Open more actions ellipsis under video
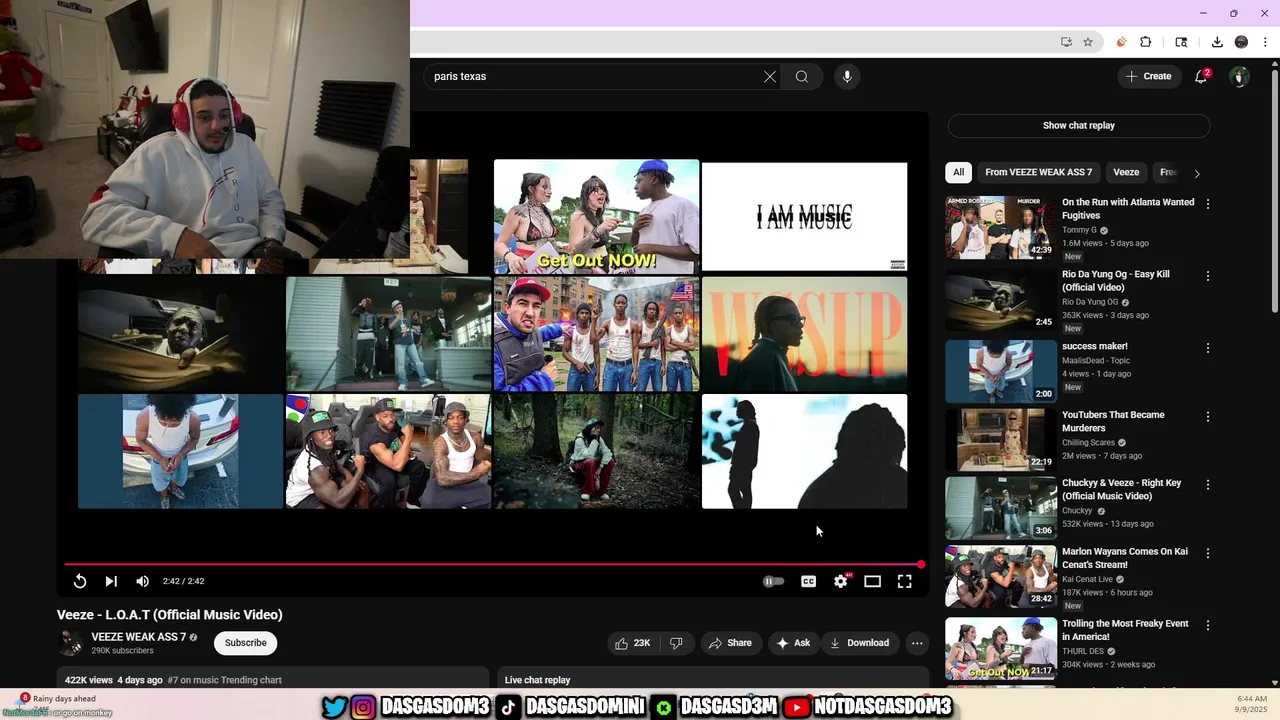The height and width of the screenshot is (720, 1280). 917,643
